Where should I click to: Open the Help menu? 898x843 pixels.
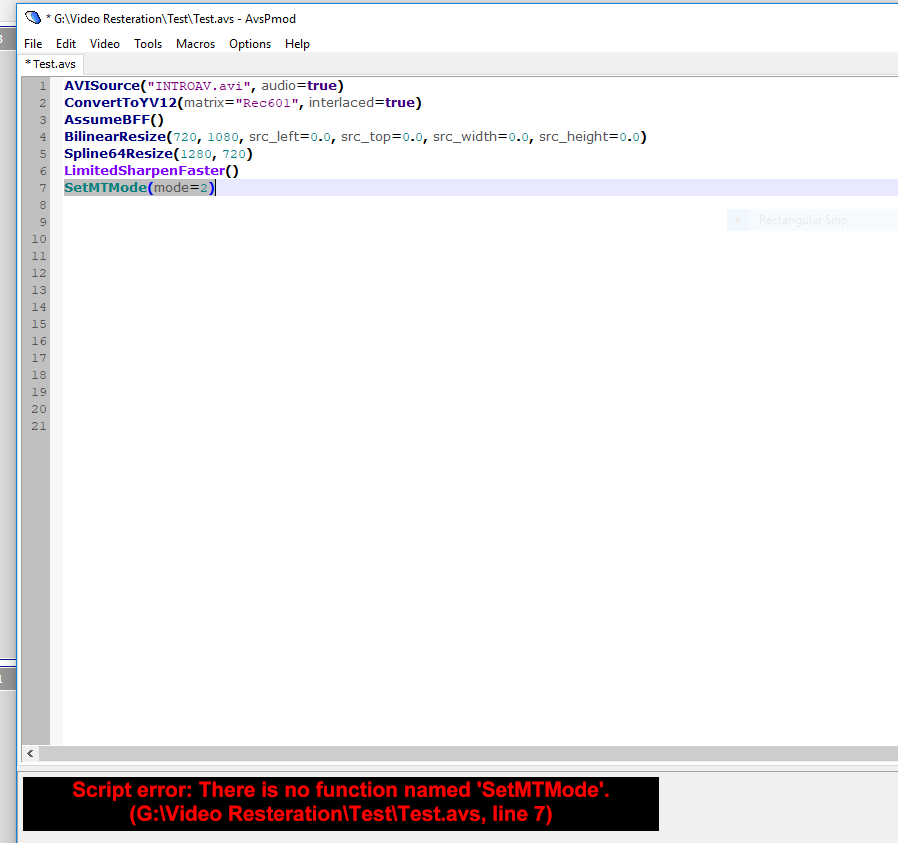click(297, 44)
